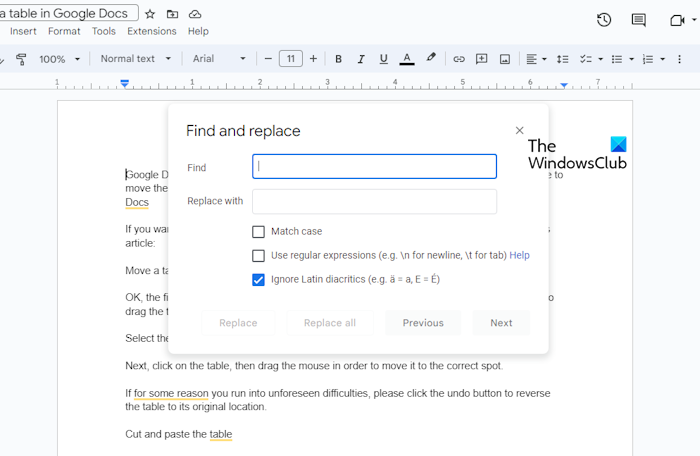Enable Use regular expressions checkbox
The height and width of the screenshot is (456, 700).
[259, 256]
